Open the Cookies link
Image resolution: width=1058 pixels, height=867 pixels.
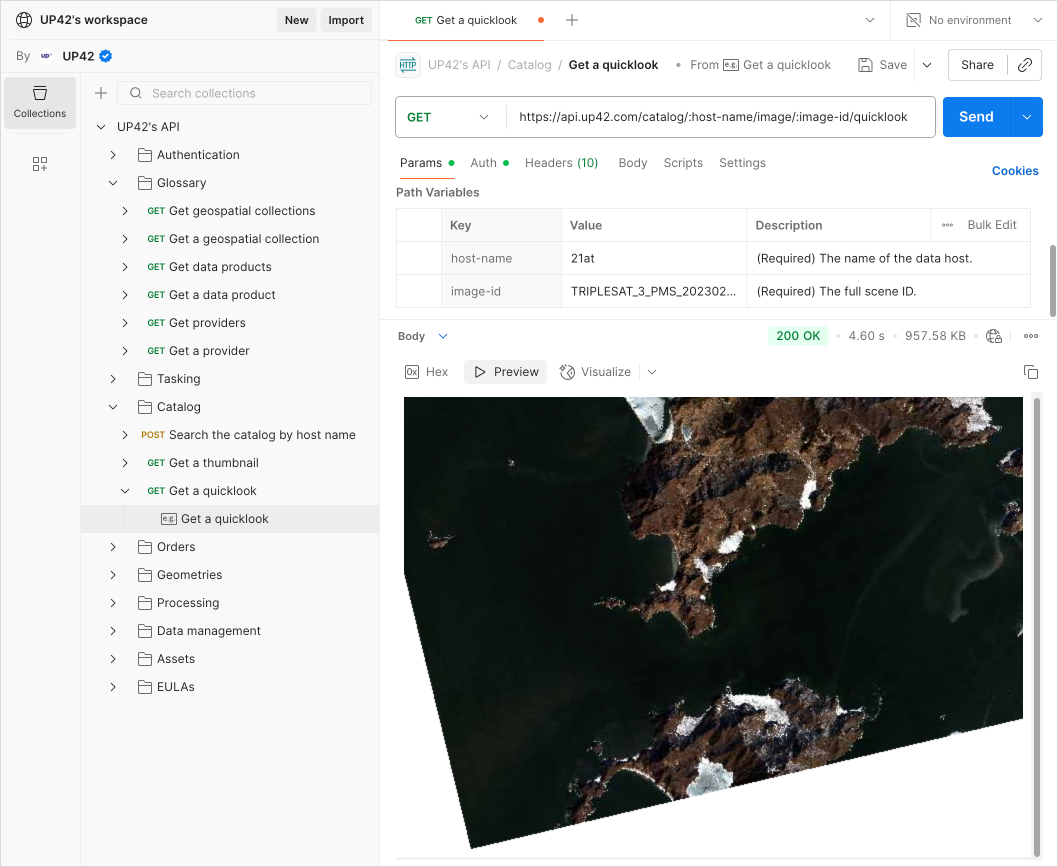[x=1015, y=171]
